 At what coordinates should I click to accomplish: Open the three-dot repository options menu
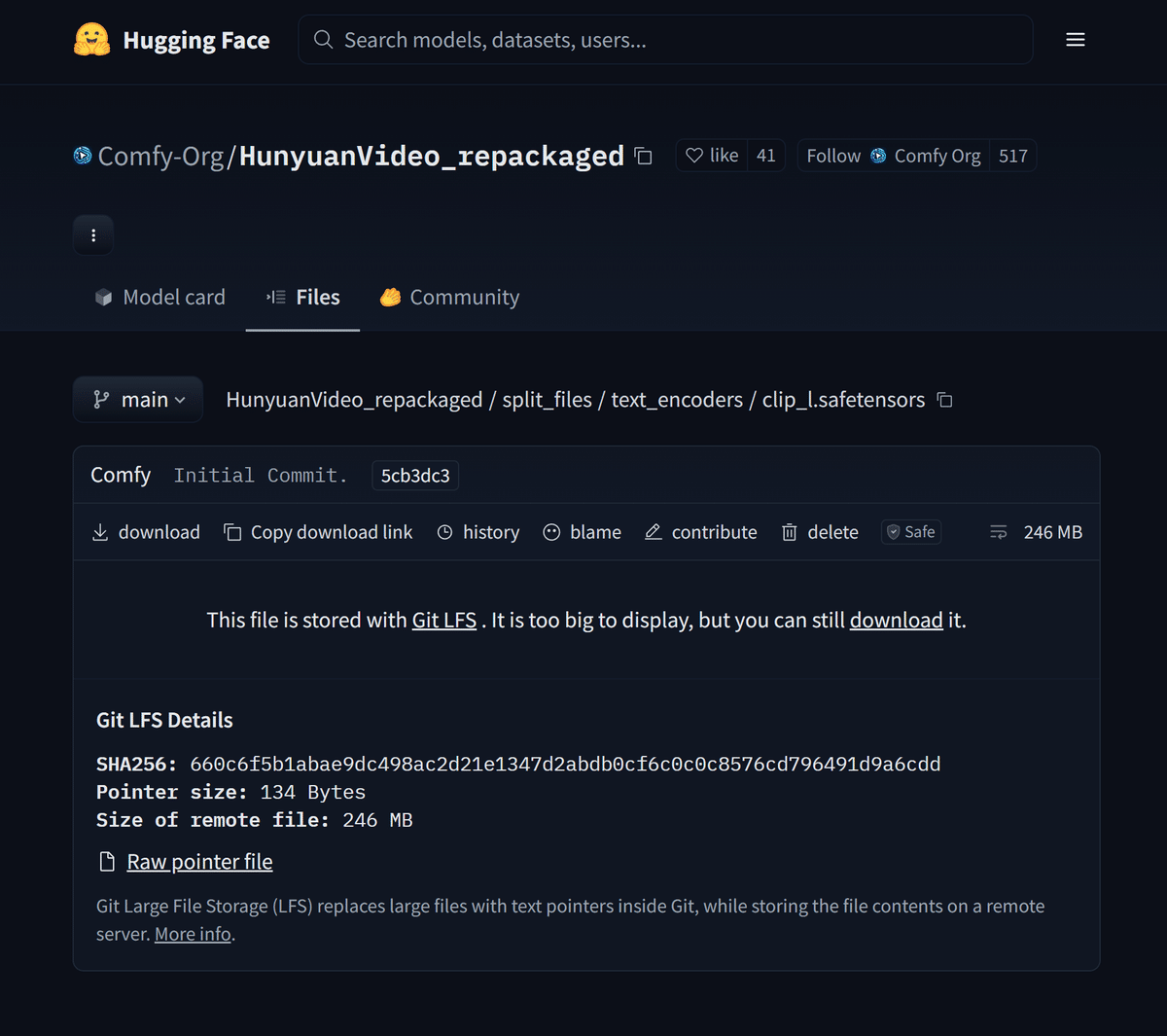(93, 235)
